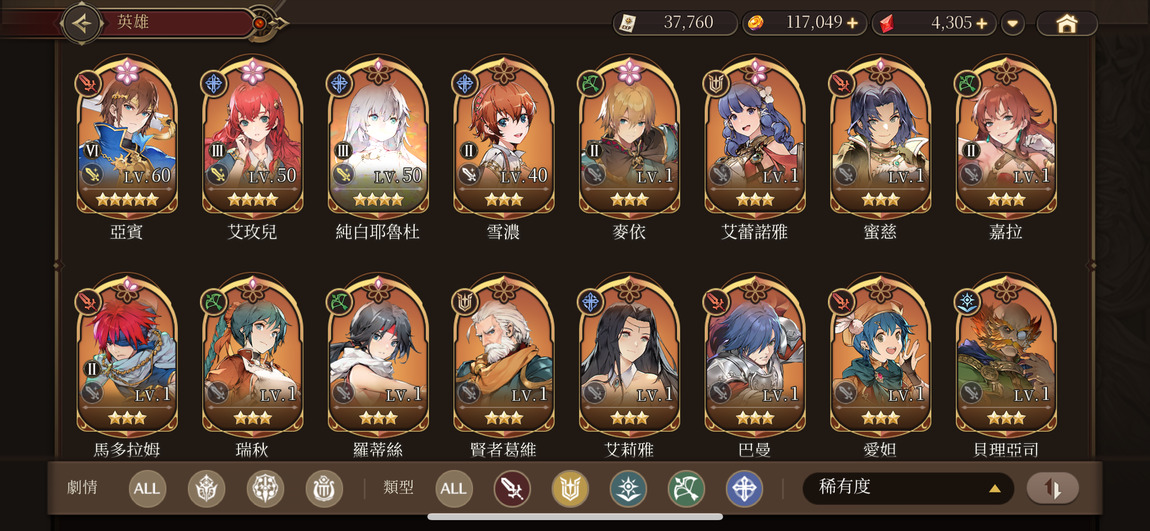Filter heroes by blue cross type

coord(744,488)
